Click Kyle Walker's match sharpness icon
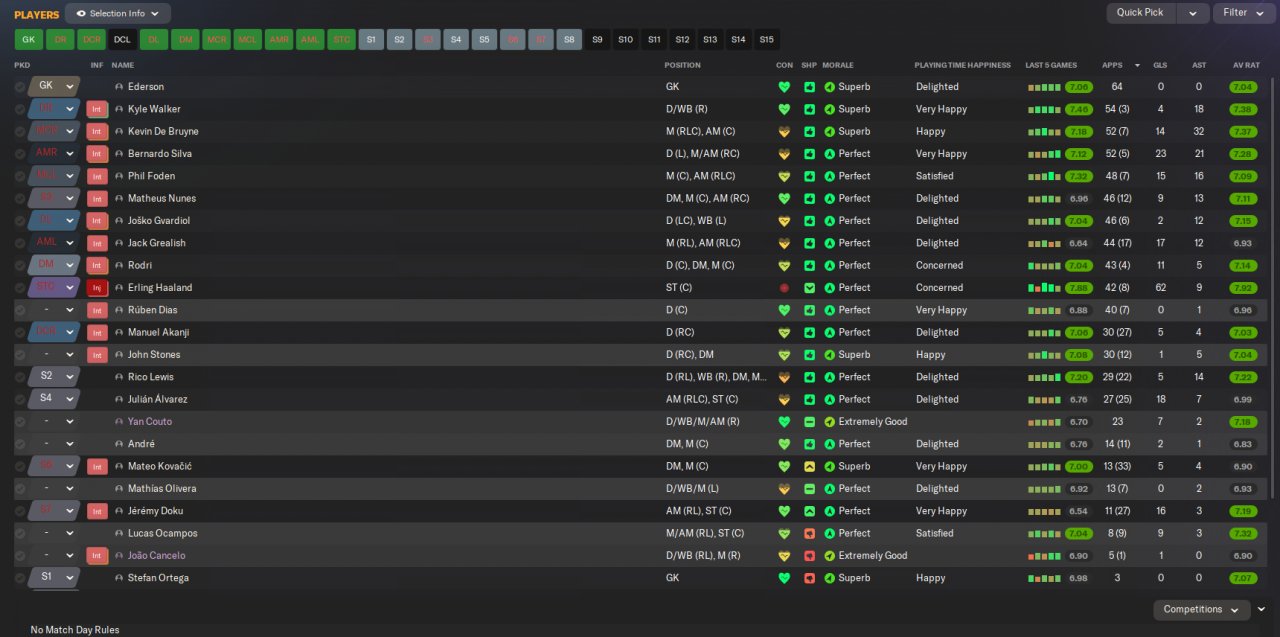 [x=810, y=109]
